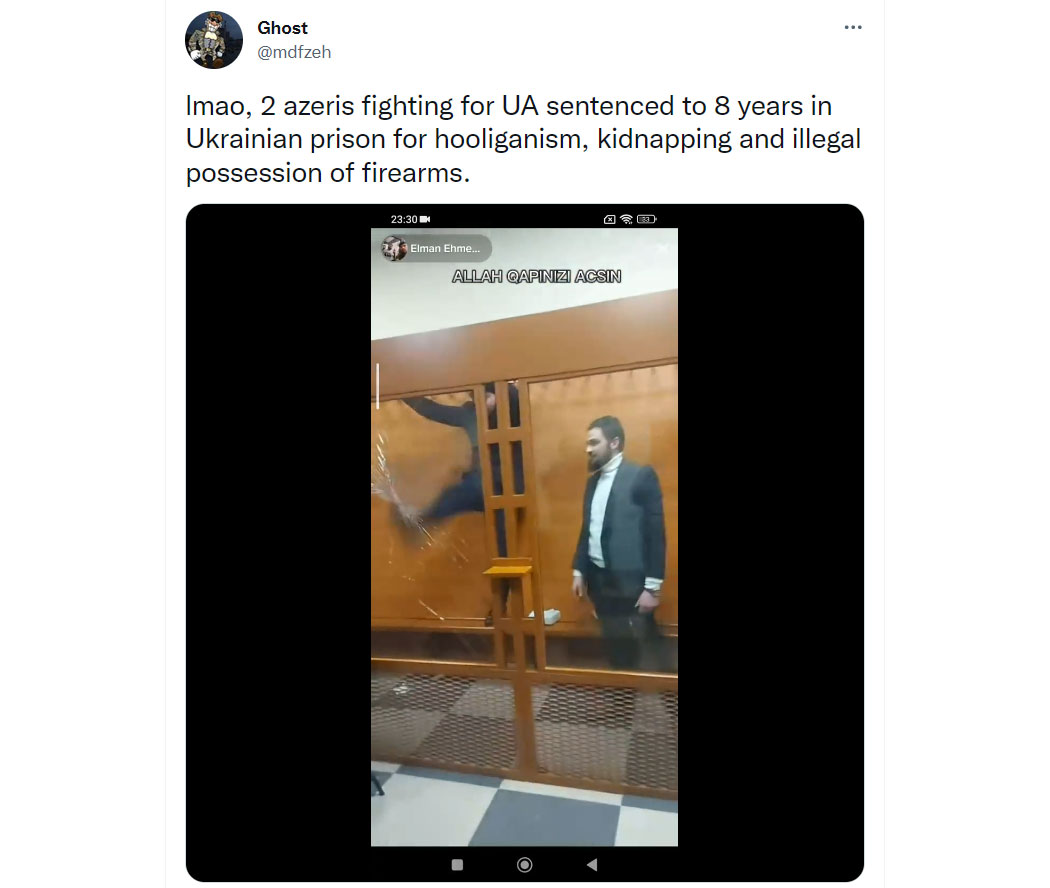Click the video camera recording icon
The width and height of the screenshot is (1050, 888).
(425, 219)
